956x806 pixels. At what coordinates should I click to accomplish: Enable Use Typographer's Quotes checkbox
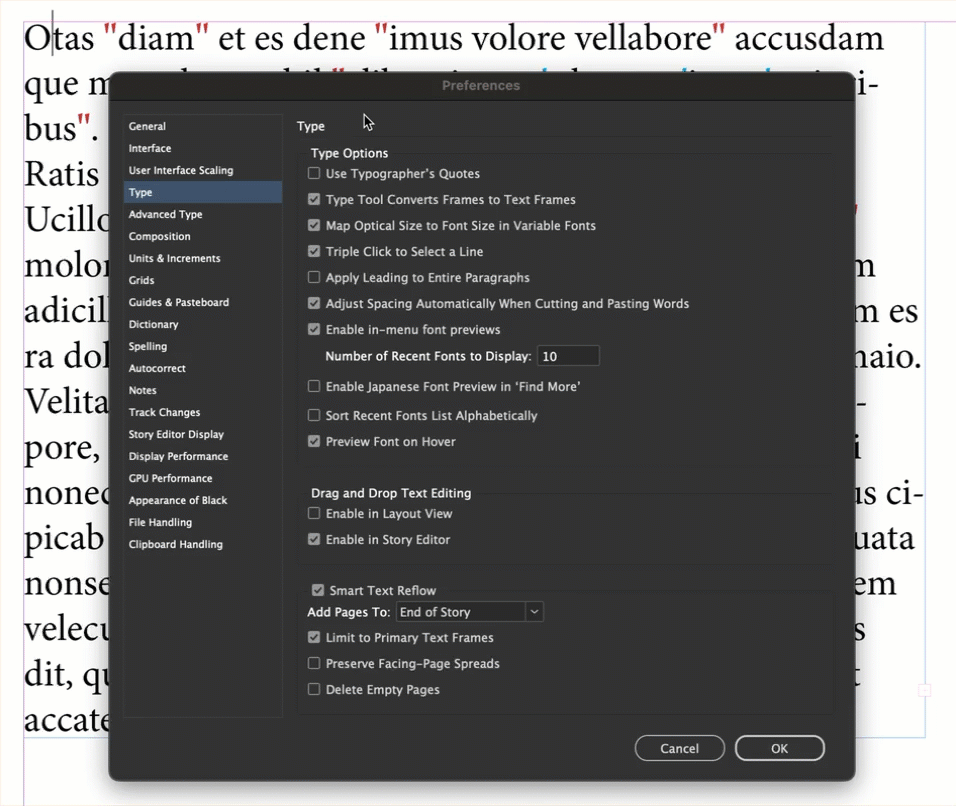[314, 174]
